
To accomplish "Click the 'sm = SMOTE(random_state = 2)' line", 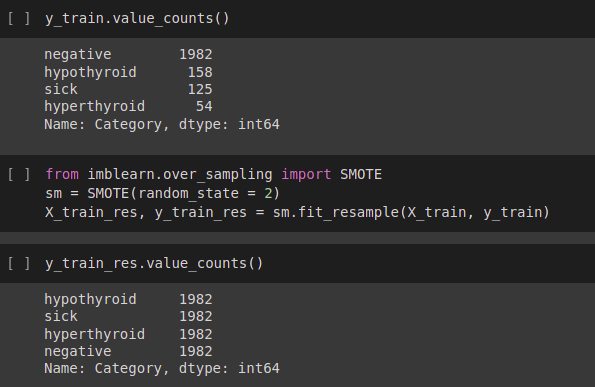I will (x=162, y=194).
